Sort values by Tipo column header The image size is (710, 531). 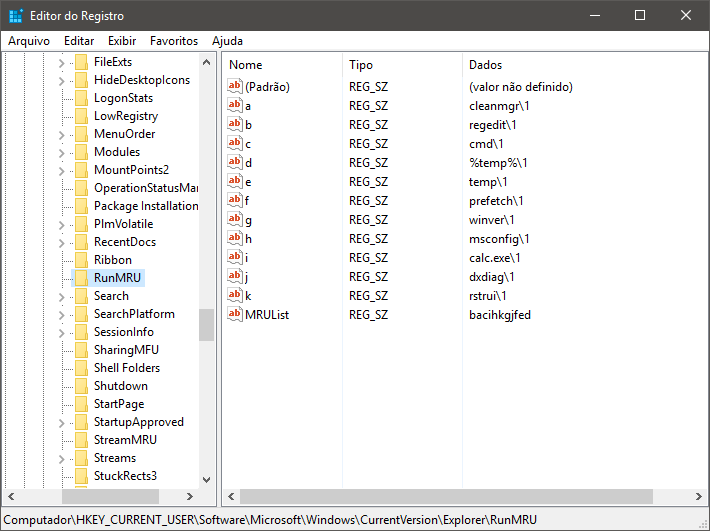point(403,65)
